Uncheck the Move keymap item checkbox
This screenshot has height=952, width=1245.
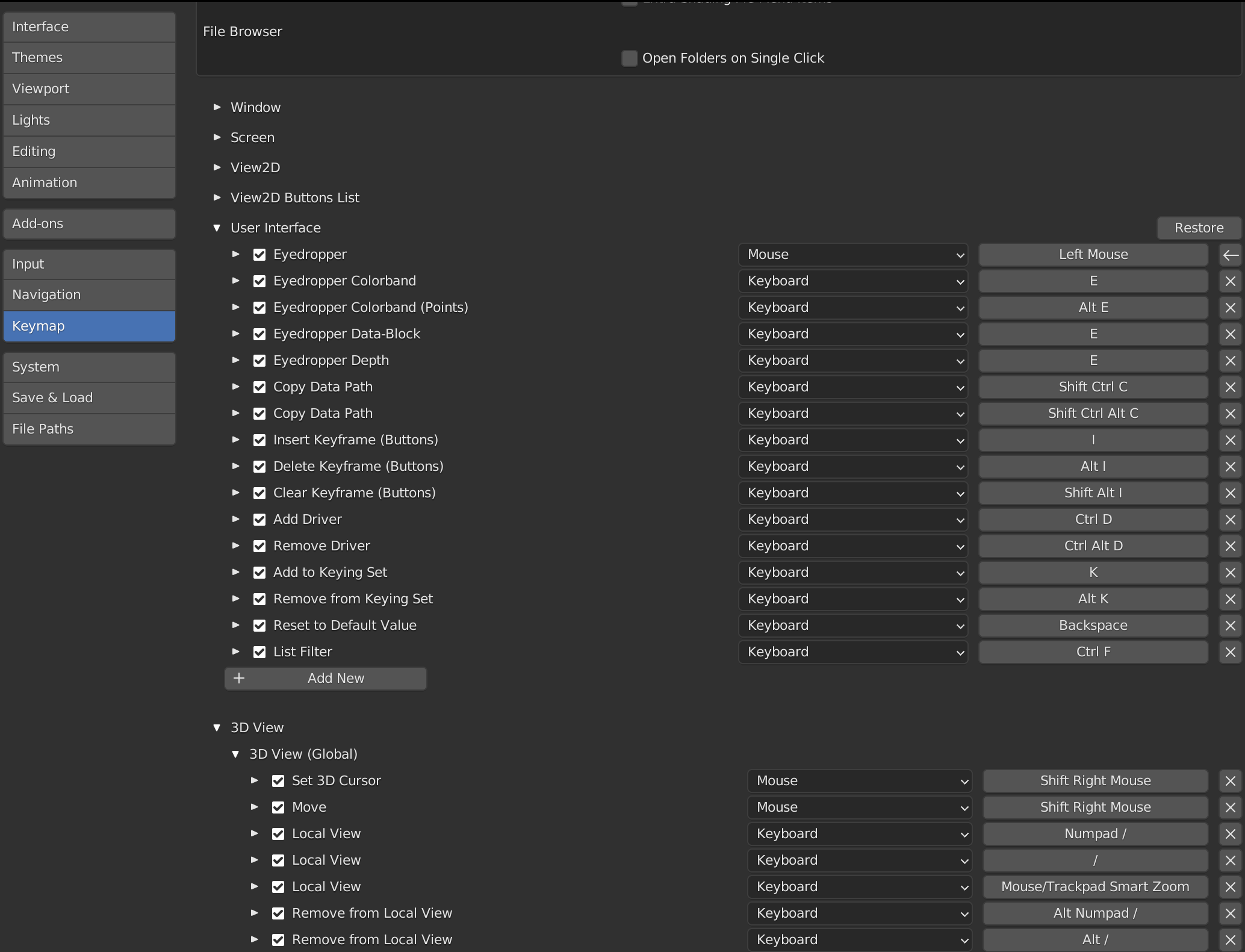(x=278, y=807)
